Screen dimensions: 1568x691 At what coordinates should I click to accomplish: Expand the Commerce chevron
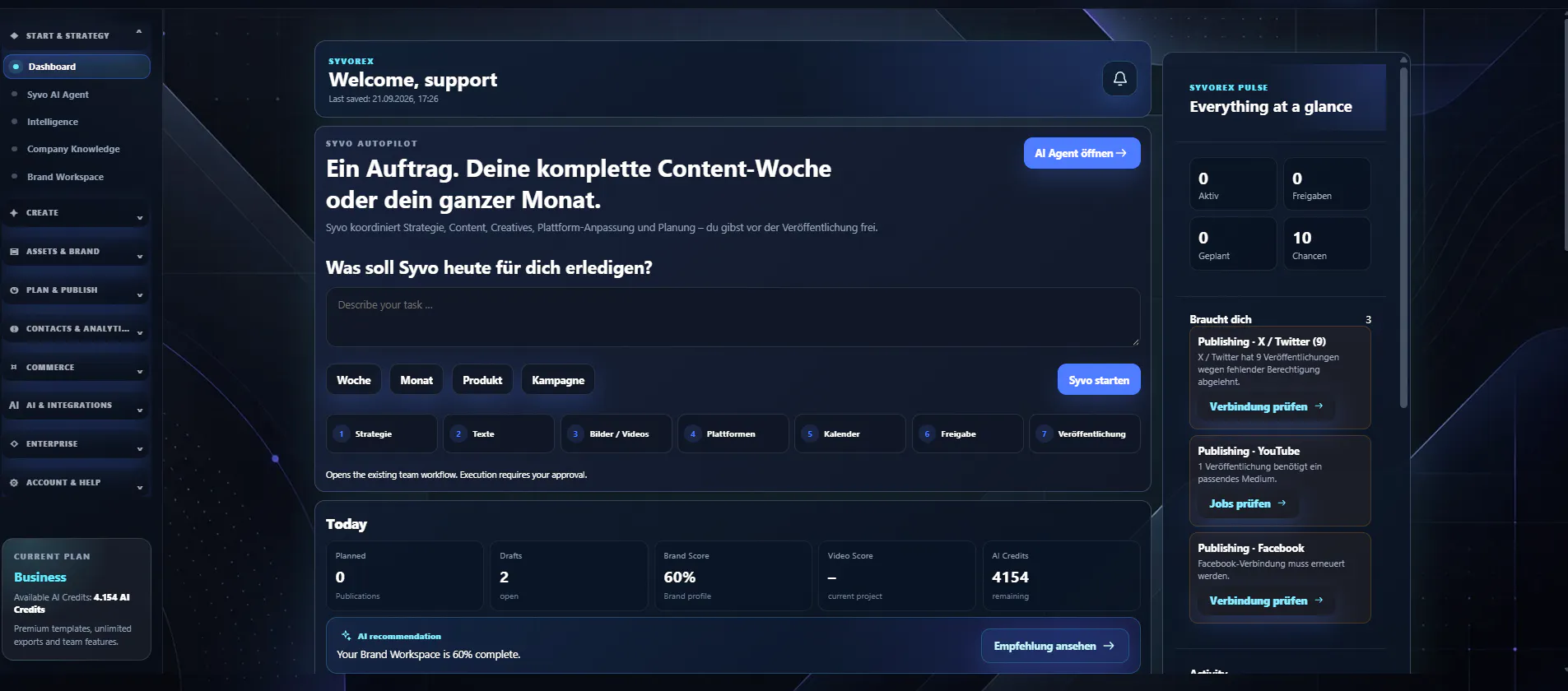tap(140, 372)
